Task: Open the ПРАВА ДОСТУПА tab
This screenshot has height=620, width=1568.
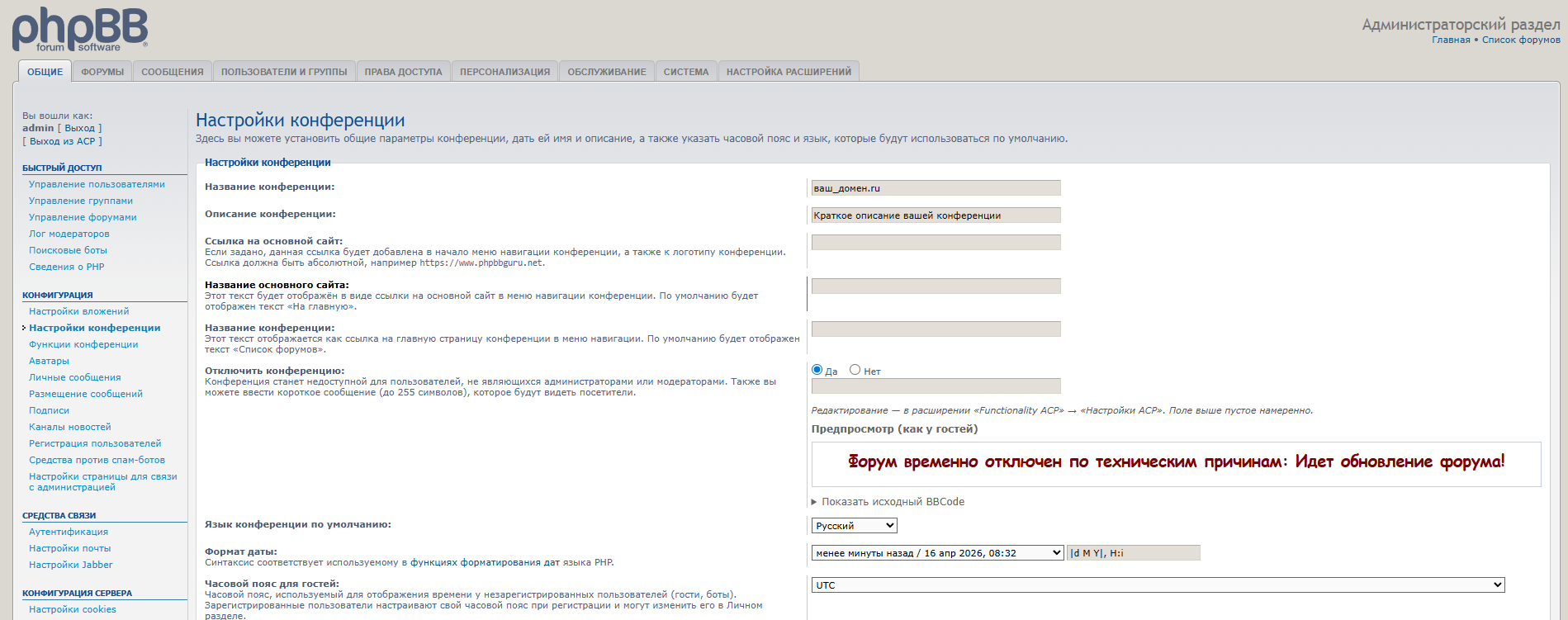Action: 403,72
